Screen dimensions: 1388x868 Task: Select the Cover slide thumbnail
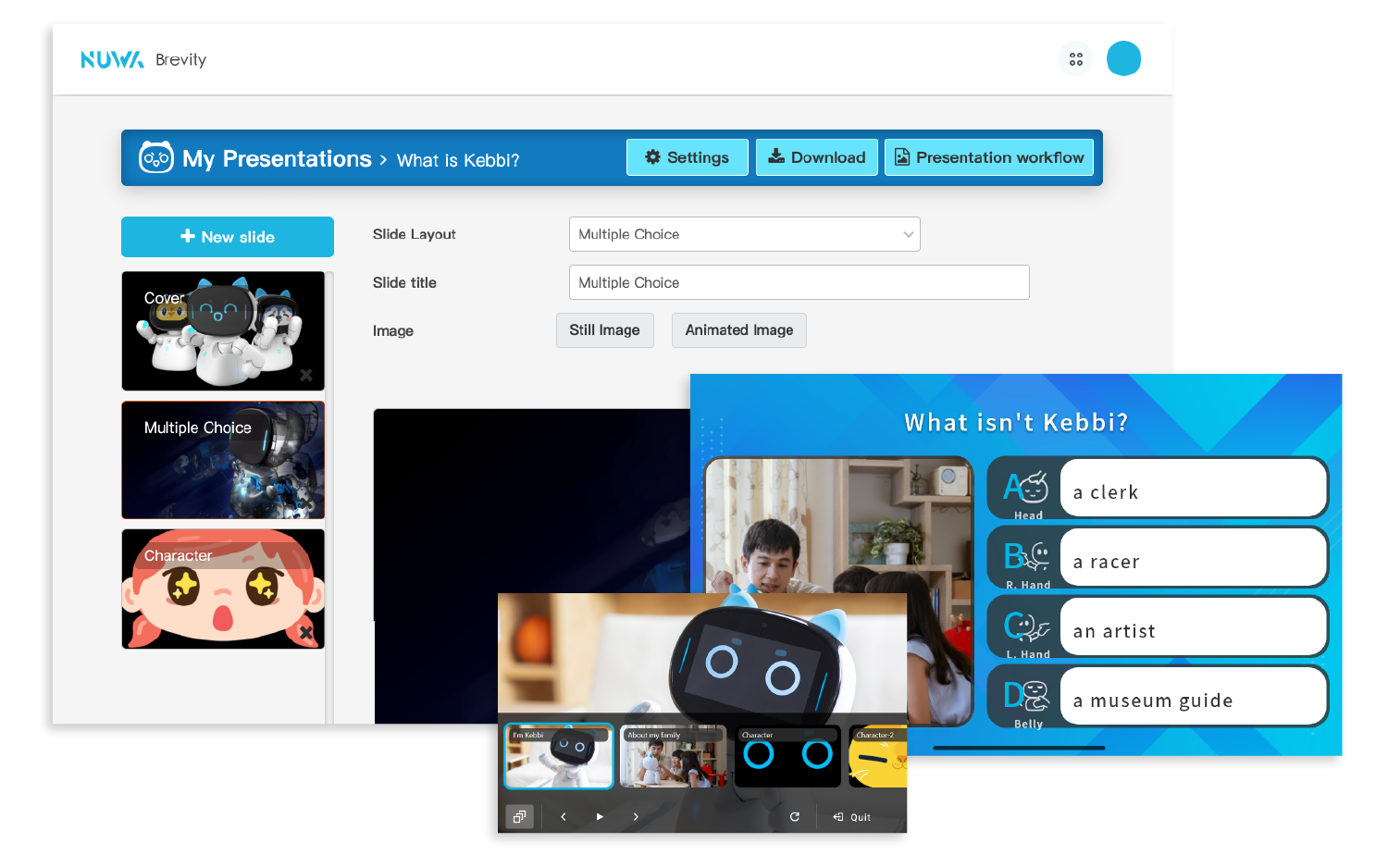coord(223,331)
